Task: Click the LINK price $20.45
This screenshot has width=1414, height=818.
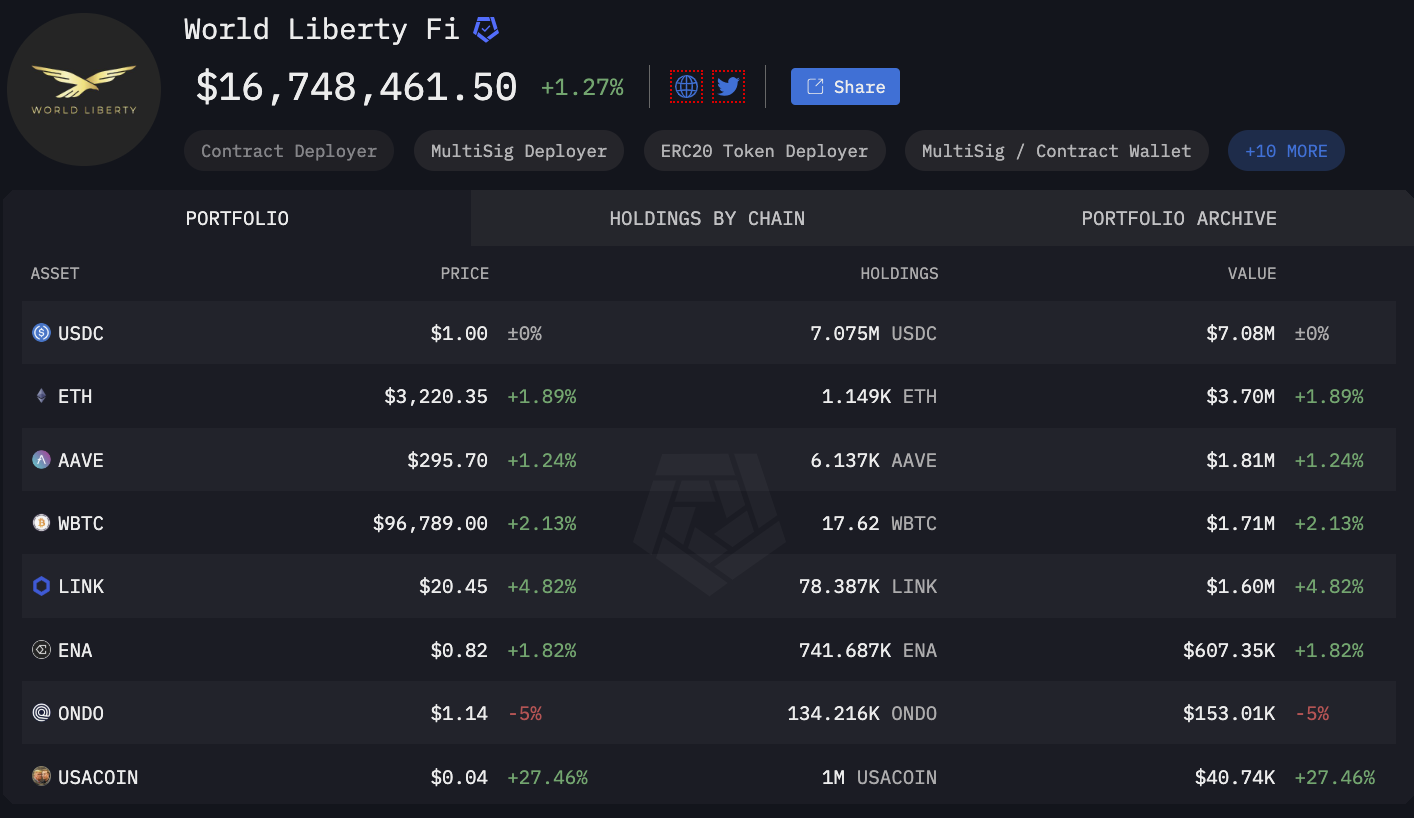Action: point(453,586)
